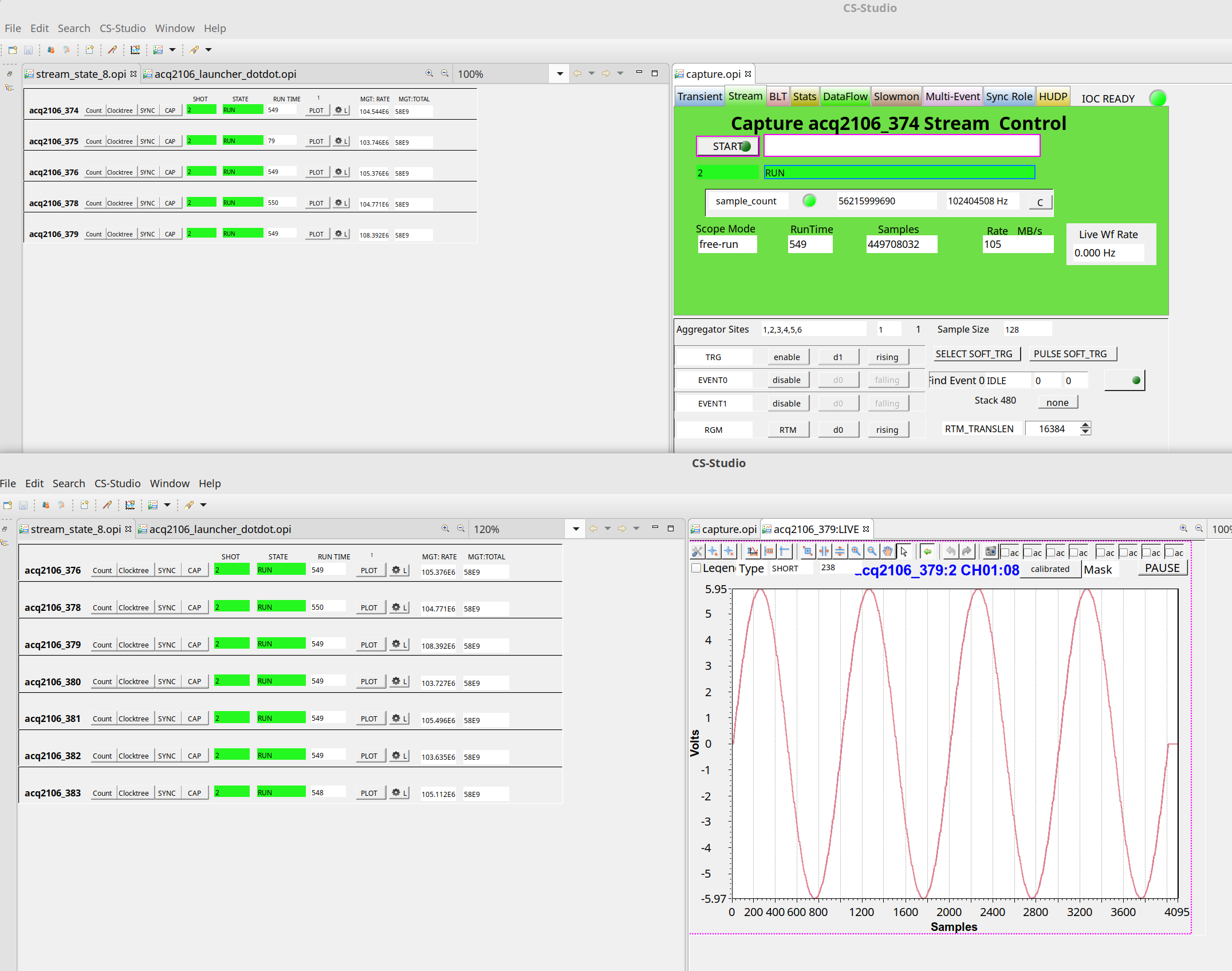The width and height of the screenshot is (1232, 971).
Task: Select the arrow pointer tool in plot toolbar
Action: (904, 551)
